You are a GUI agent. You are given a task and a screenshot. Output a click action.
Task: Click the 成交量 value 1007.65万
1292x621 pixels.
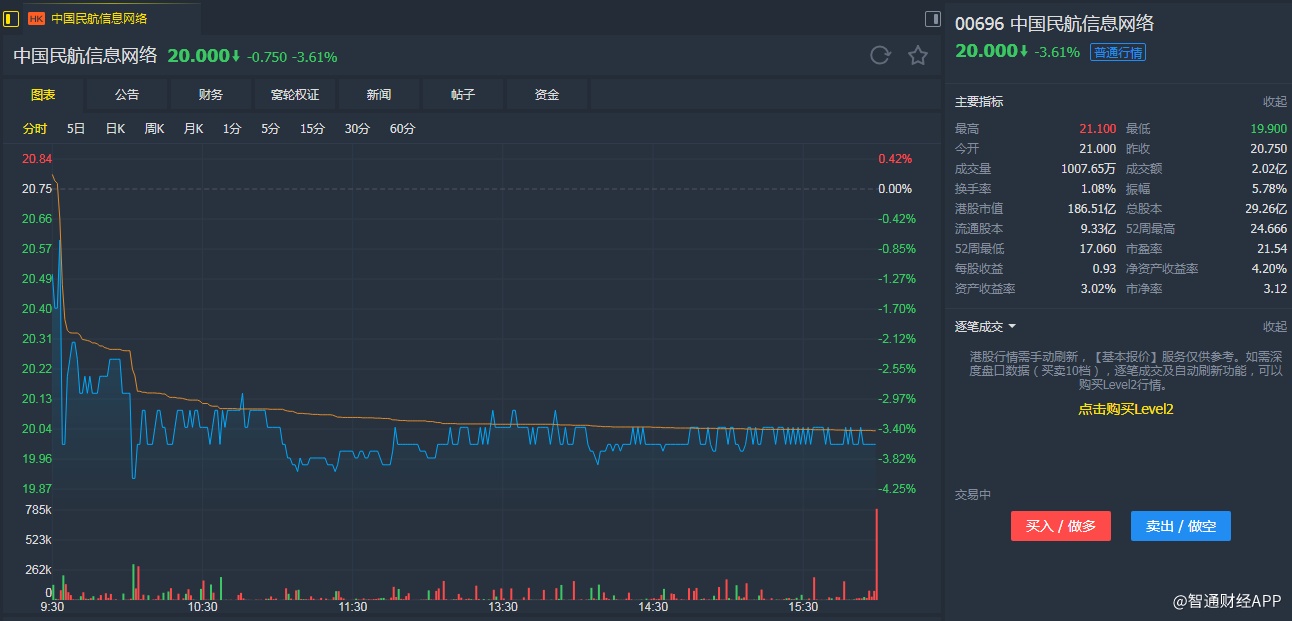(1089, 169)
